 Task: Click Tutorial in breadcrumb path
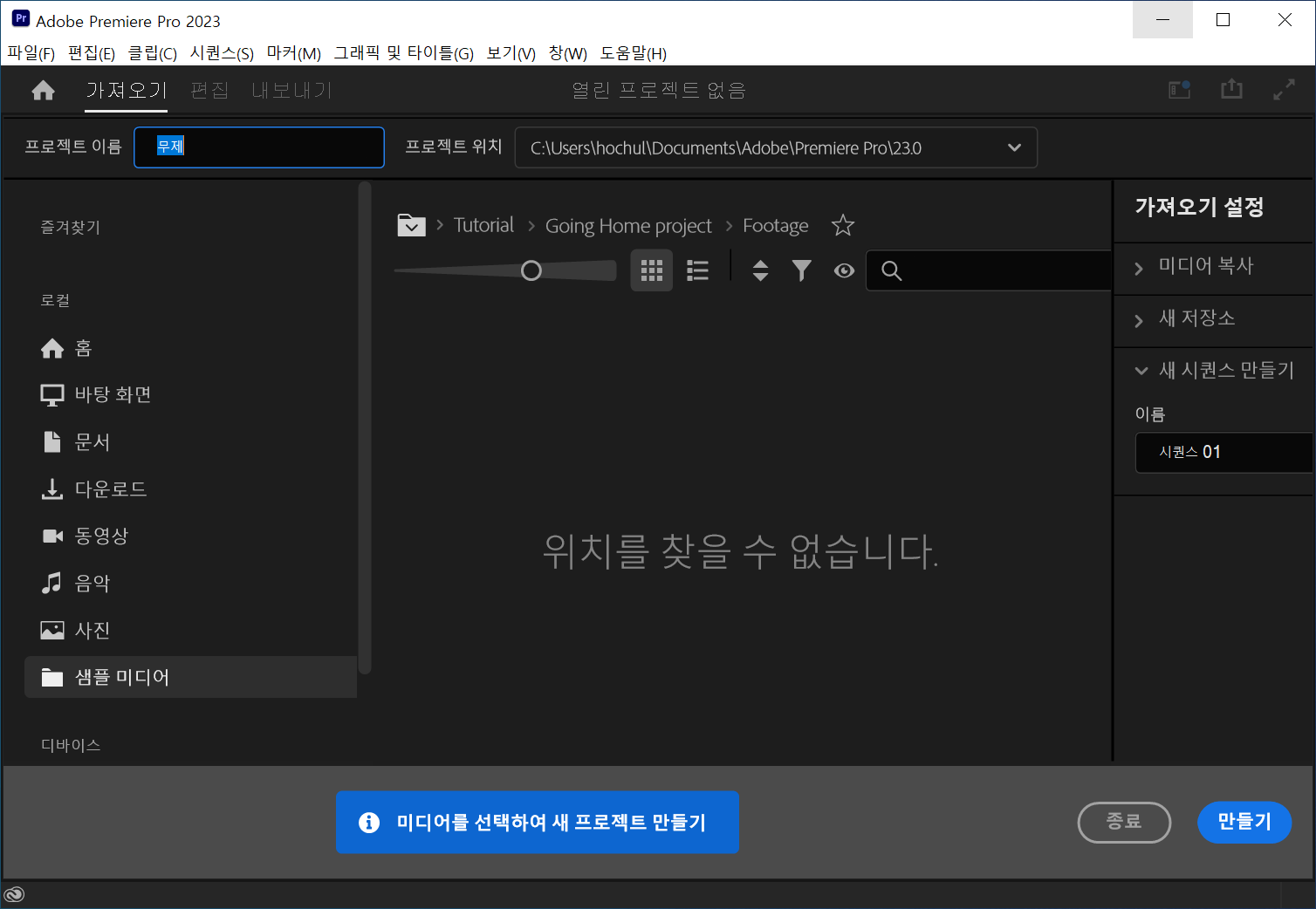click(x=483, y=225)
